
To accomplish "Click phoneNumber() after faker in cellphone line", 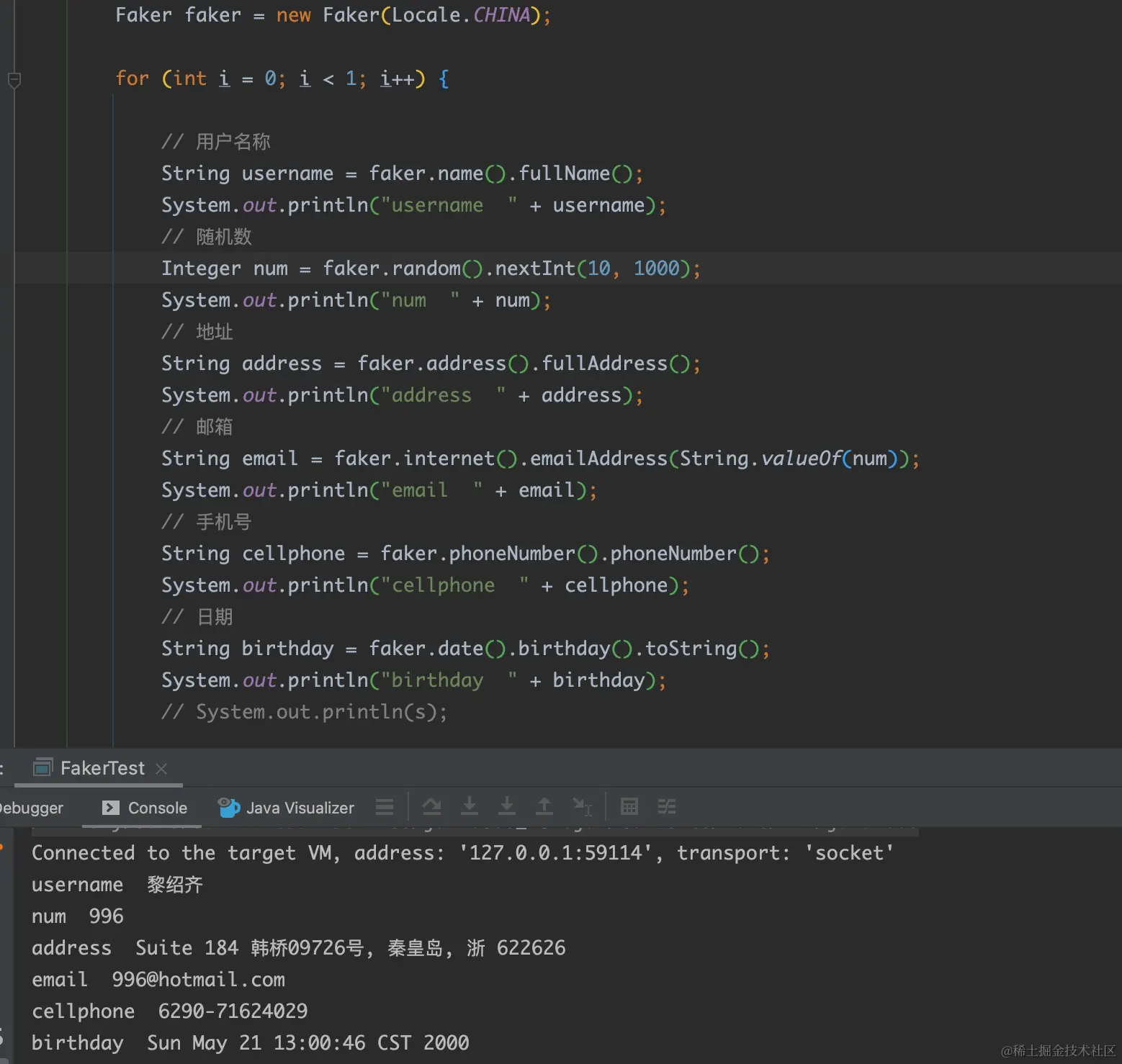I will [x=524, y=554].
